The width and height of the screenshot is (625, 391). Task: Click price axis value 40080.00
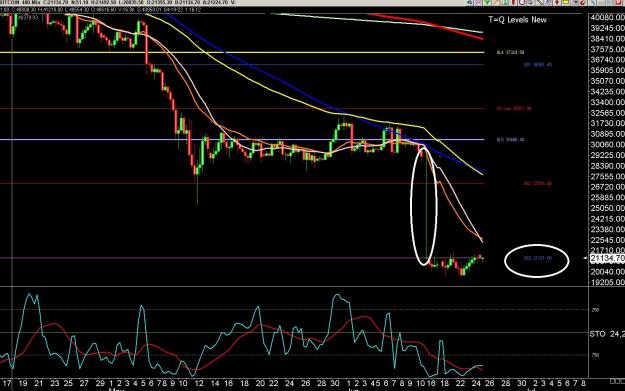pyautogui.click(x=607, y=18)
